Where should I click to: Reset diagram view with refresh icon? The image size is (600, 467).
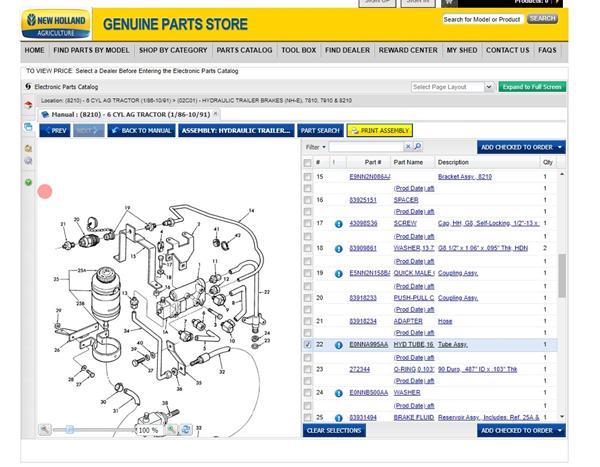click(186, 429)
